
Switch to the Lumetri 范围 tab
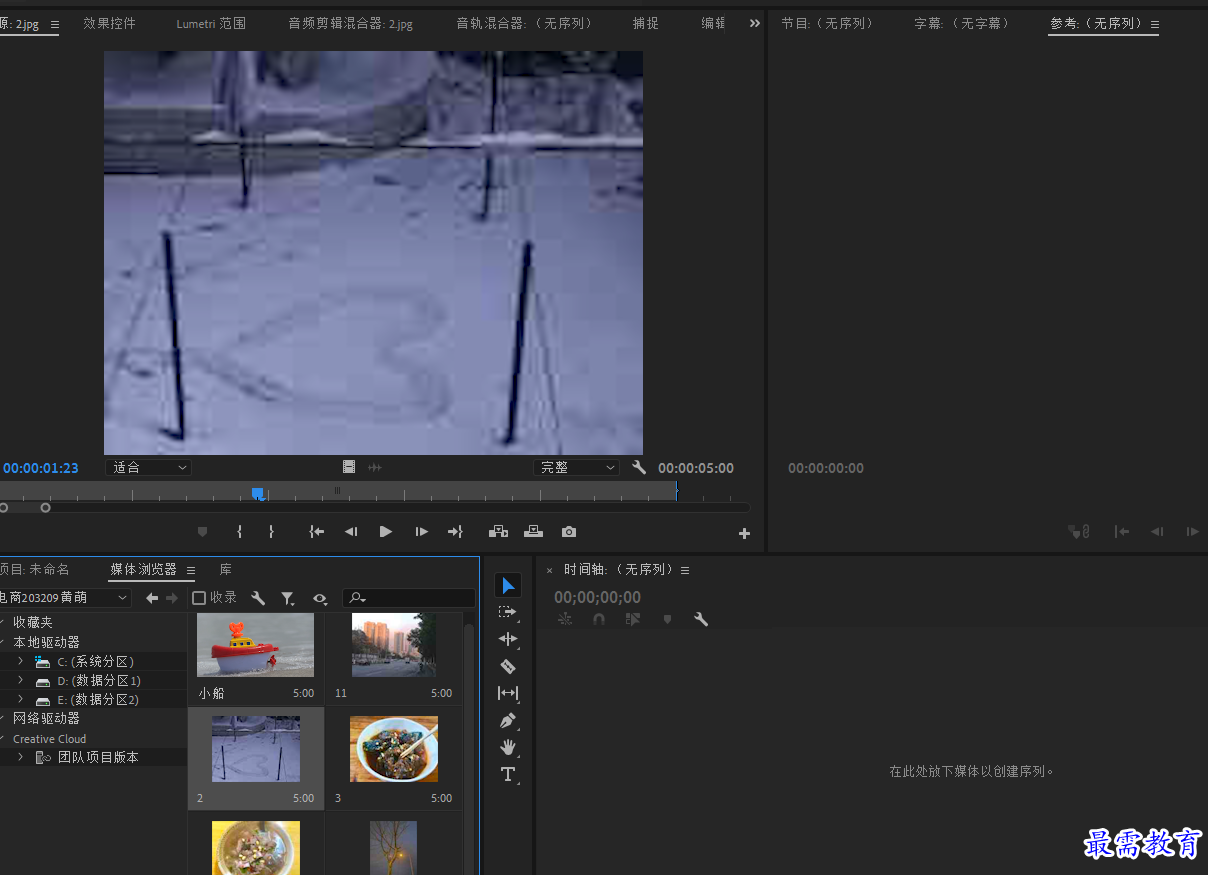[211, 23]
